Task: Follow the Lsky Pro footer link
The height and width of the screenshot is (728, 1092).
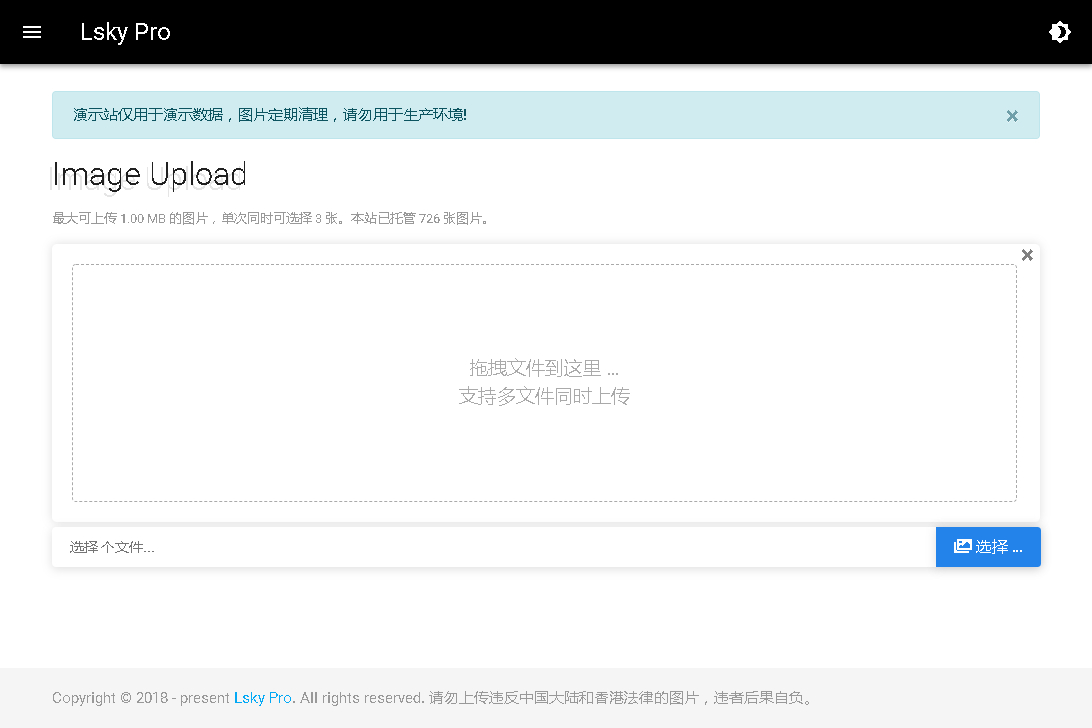Action: [x=263, y=697]
